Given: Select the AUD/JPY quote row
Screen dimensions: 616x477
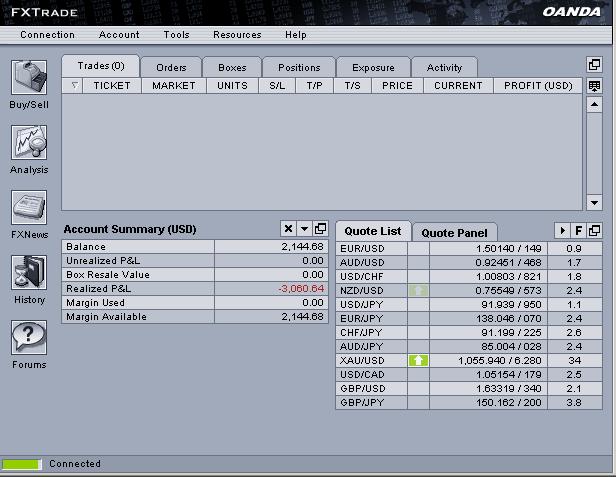Looking at the screenshot, I should [x=469, y=347].
